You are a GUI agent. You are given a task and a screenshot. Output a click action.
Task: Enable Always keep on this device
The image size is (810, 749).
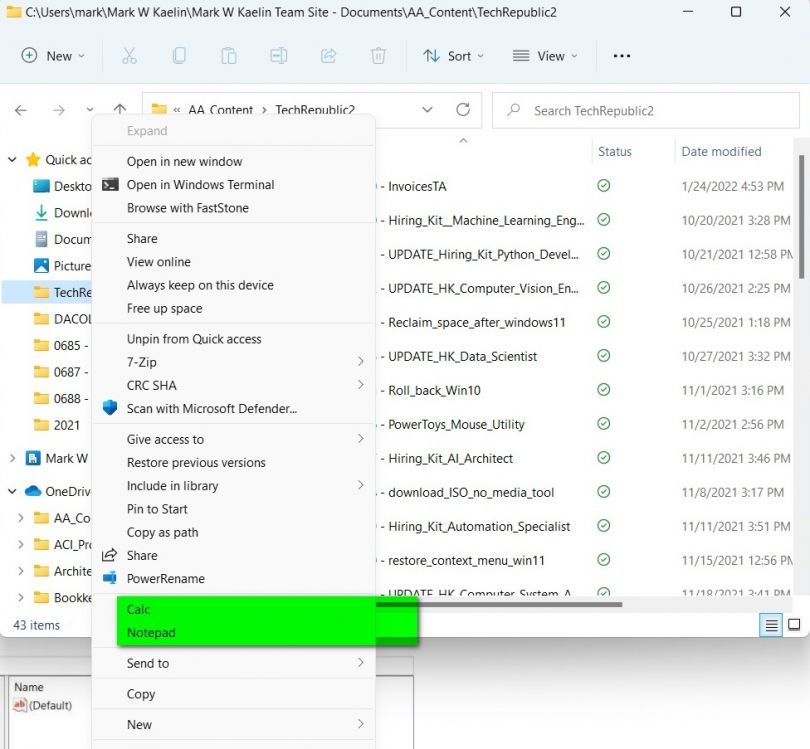198,285
